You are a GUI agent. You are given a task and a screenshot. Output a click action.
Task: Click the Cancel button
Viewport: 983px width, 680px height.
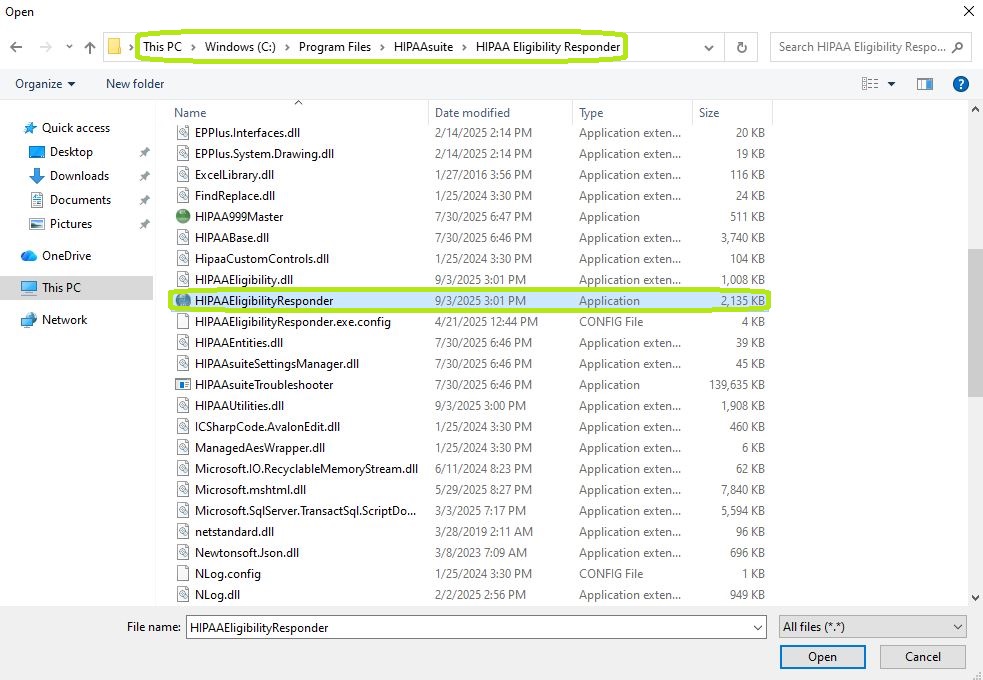point(923,657)
